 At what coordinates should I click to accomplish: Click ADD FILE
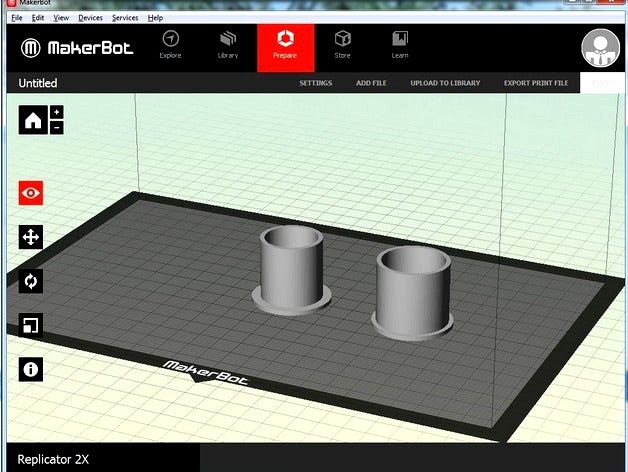pyautogui.click(x=371, y=83)
